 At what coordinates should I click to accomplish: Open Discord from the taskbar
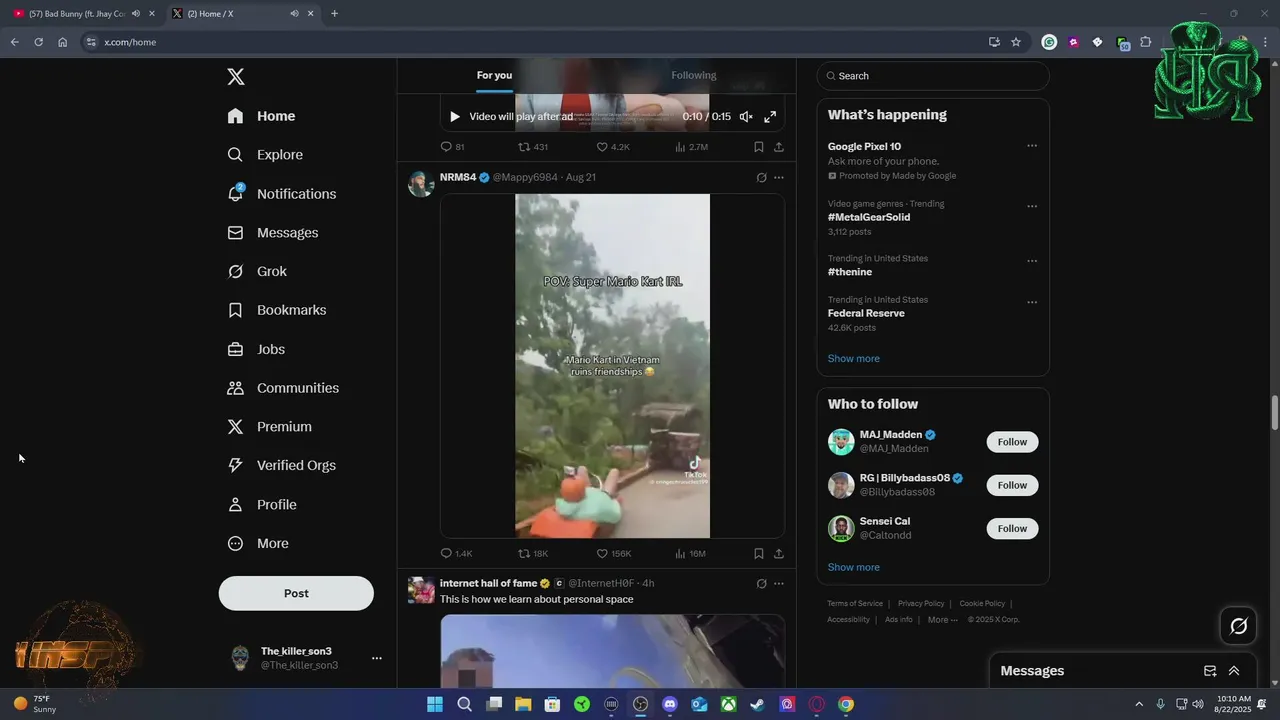point(670,704)
